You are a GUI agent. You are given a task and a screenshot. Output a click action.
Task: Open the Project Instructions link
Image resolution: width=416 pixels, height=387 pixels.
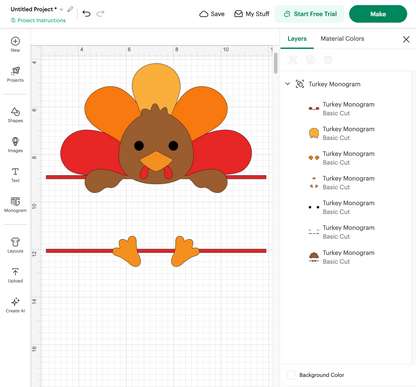pyautogui.click(x=39, y=20)
